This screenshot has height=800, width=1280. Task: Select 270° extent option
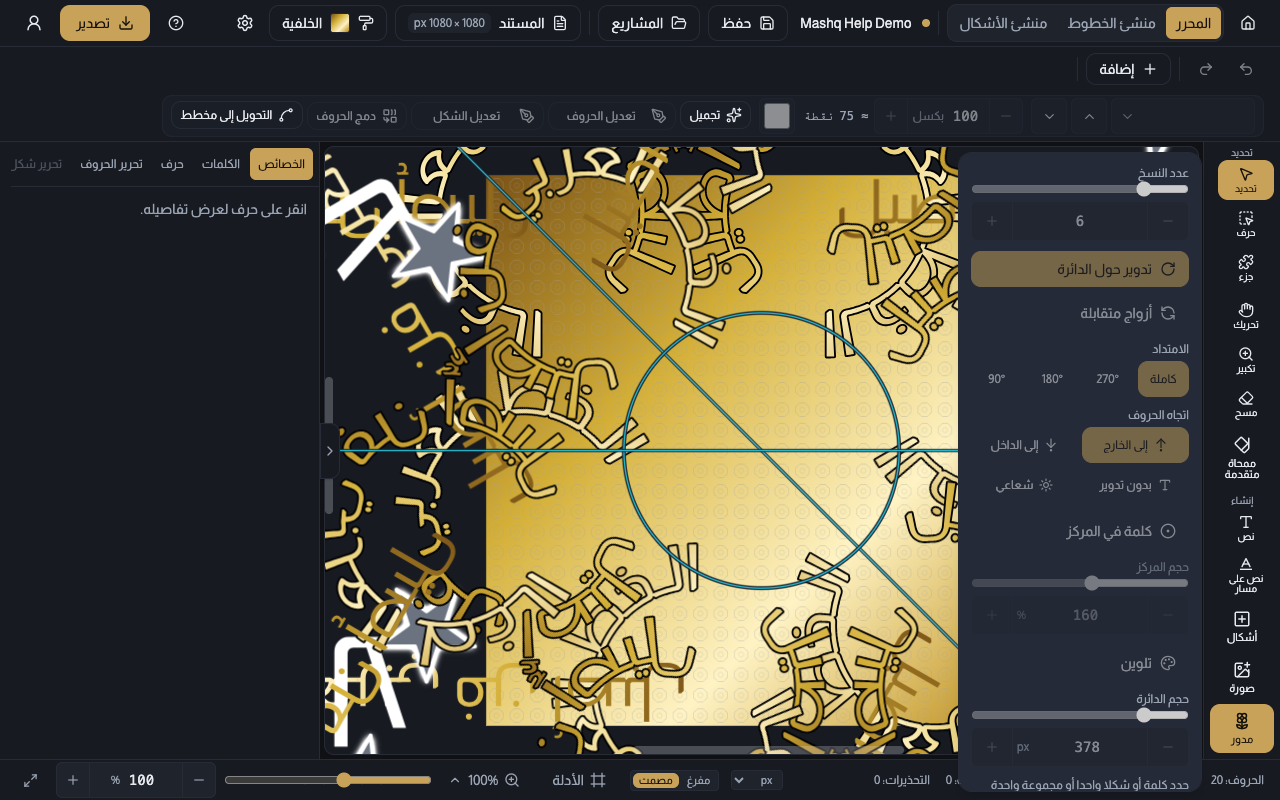pos(1108,379)
